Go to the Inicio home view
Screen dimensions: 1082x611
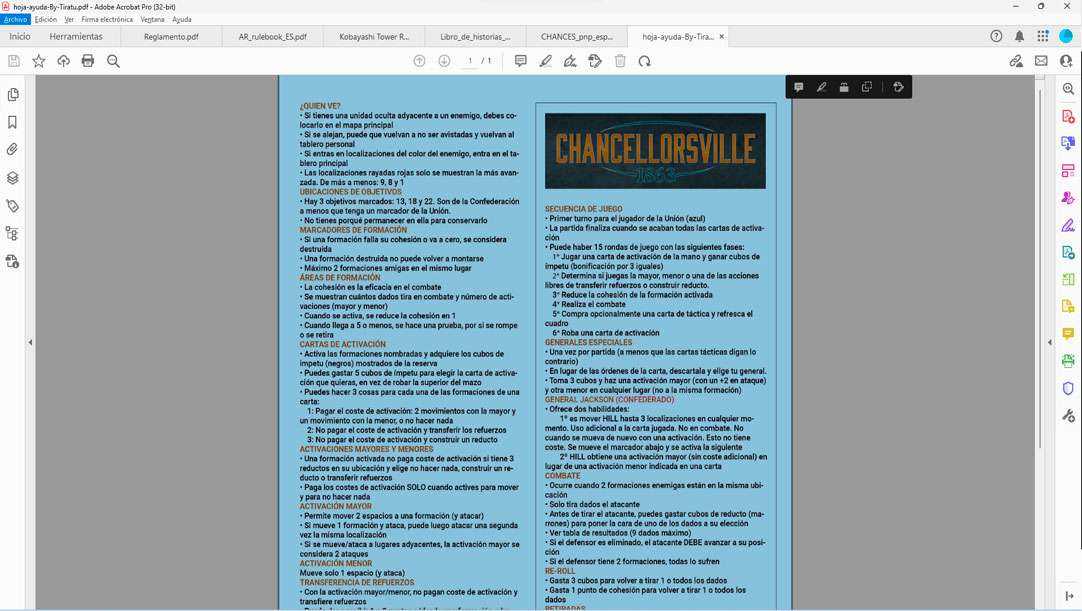click(20, 37)
